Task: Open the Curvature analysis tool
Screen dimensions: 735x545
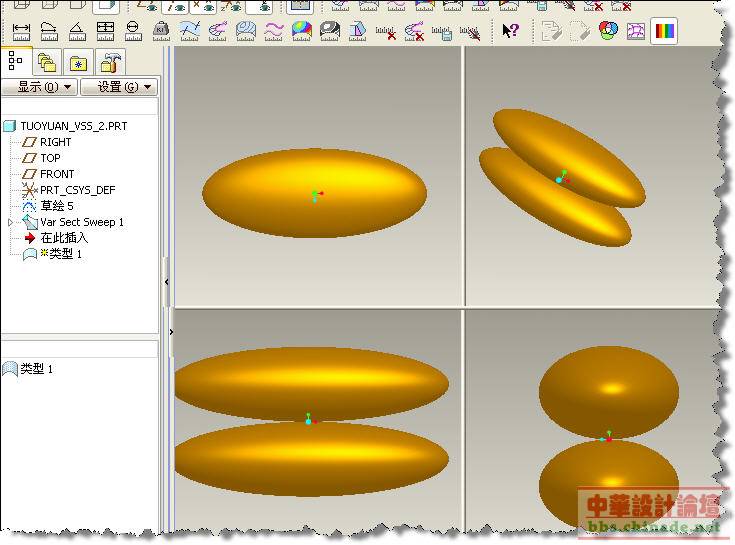Action: [218, 31]
